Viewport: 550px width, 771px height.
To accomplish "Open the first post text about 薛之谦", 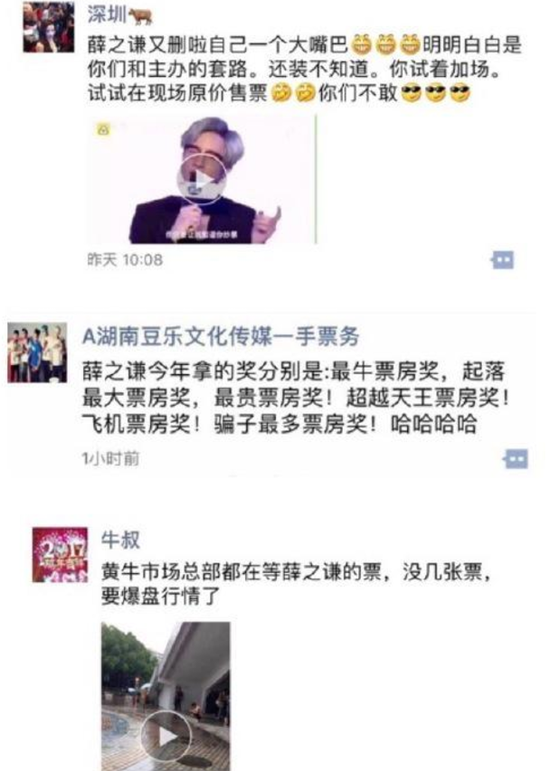I will (305, 69).
